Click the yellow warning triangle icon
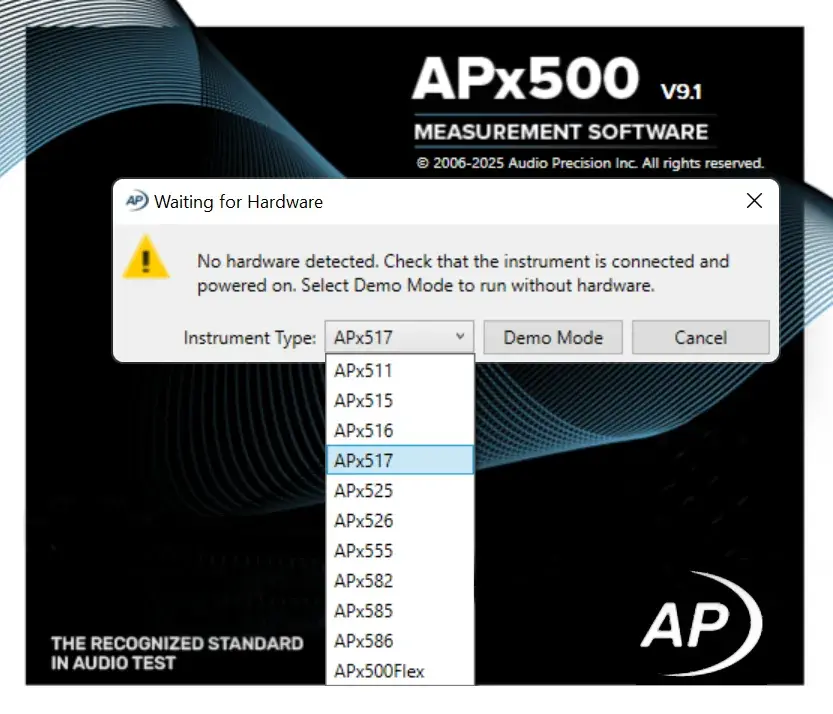This screenshot has height=714, width=833. click(146, 262)
